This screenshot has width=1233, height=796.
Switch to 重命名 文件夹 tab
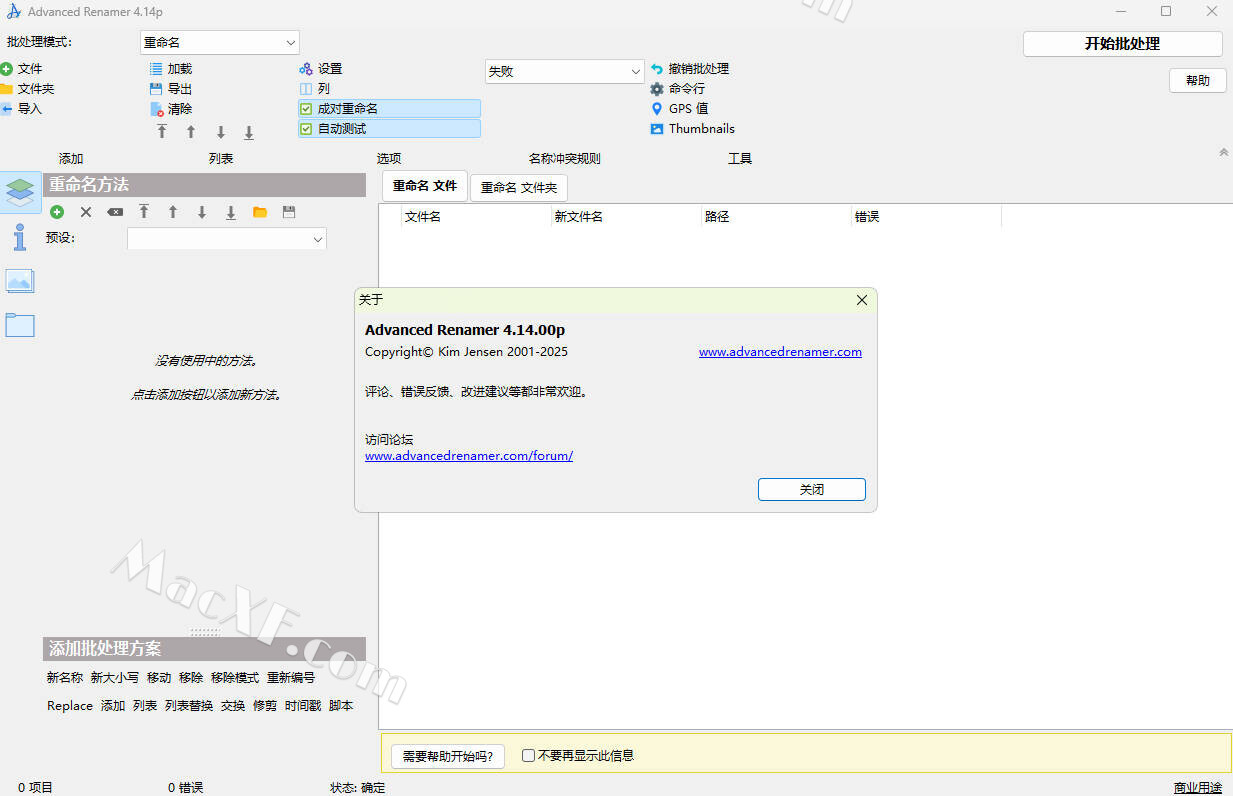coord(519,188)
